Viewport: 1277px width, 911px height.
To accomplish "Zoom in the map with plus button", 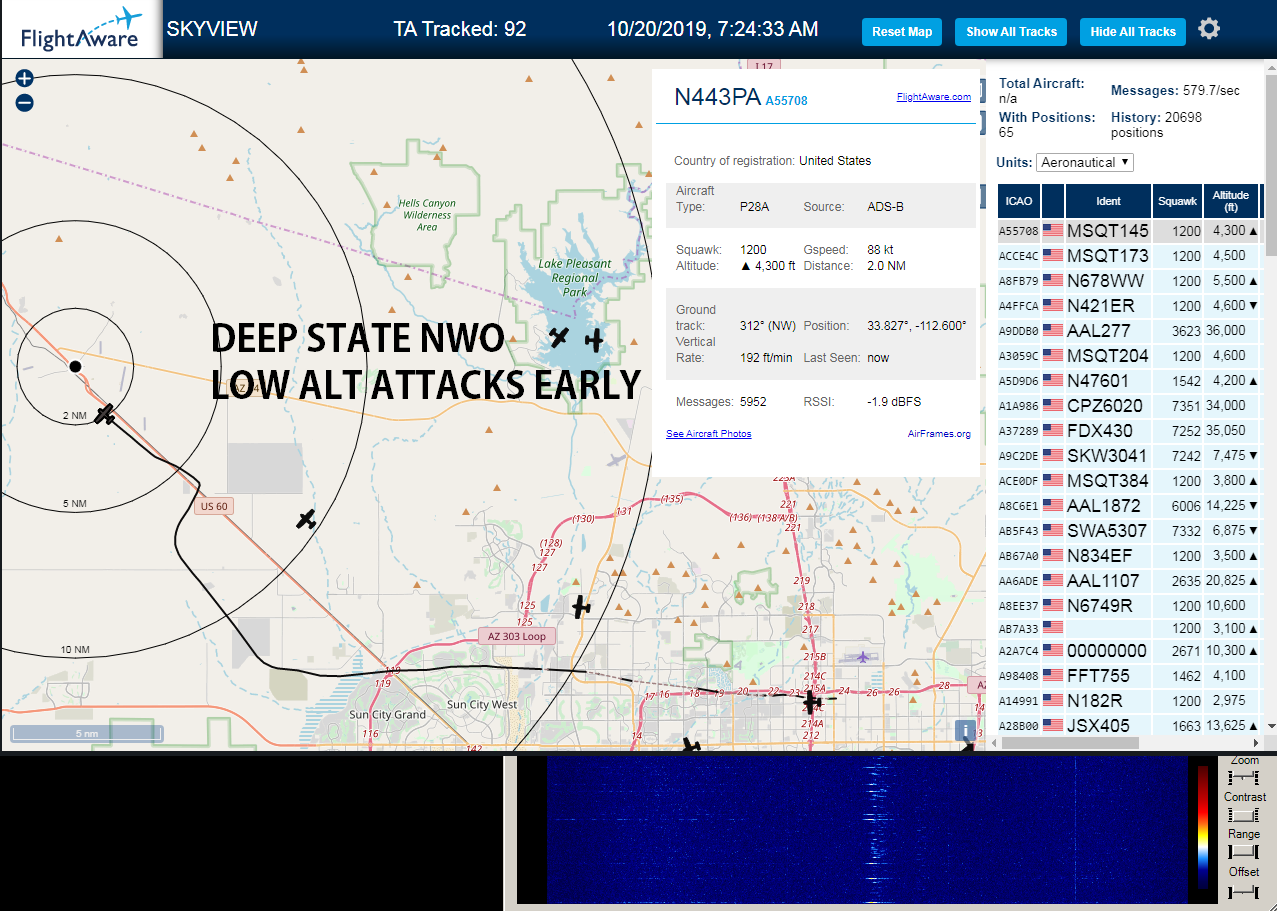I will pyautogui.click(x=25, y=78).
